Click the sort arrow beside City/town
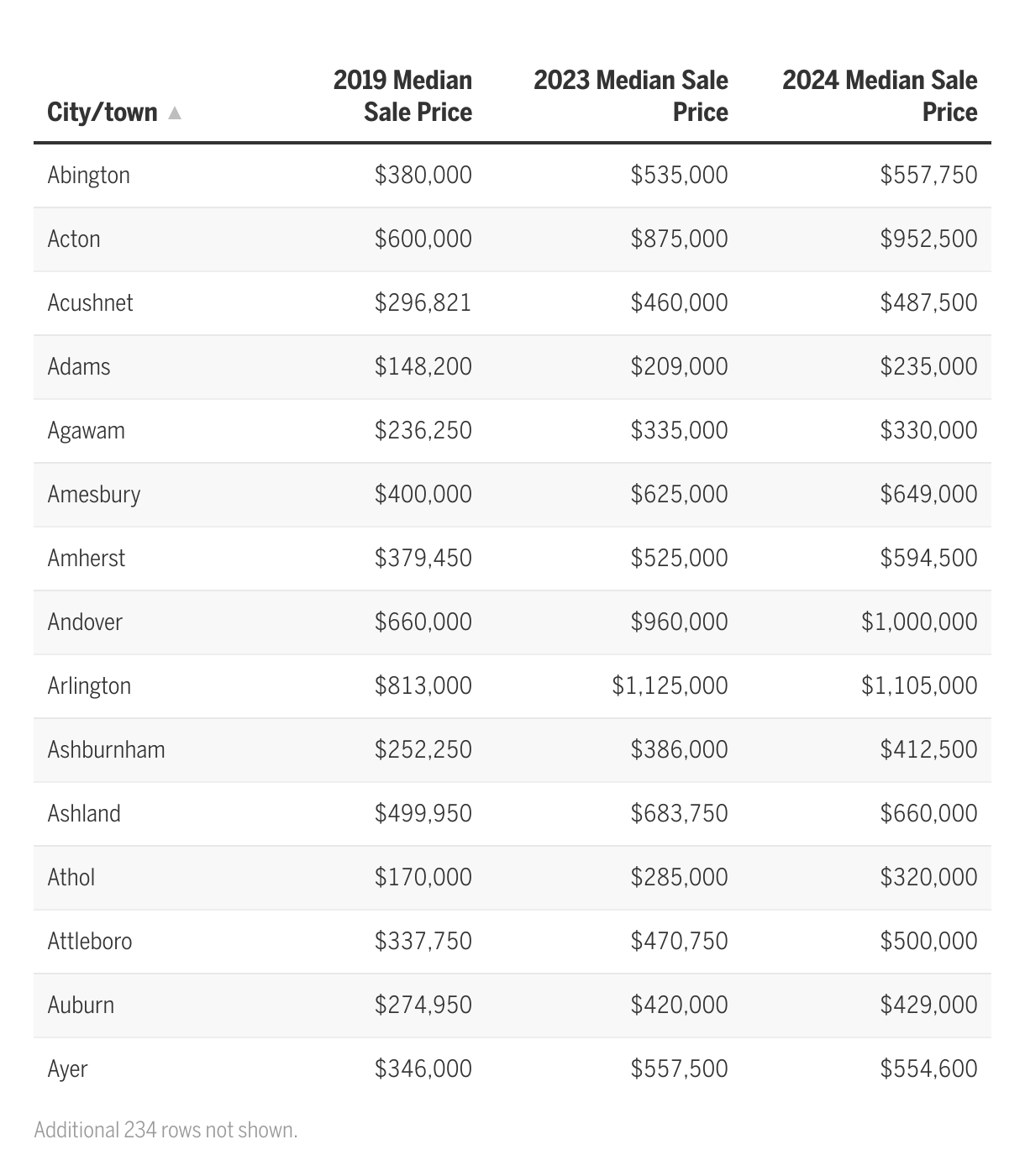This screenshot has height=1176, width=1025. tap(175, 113)
